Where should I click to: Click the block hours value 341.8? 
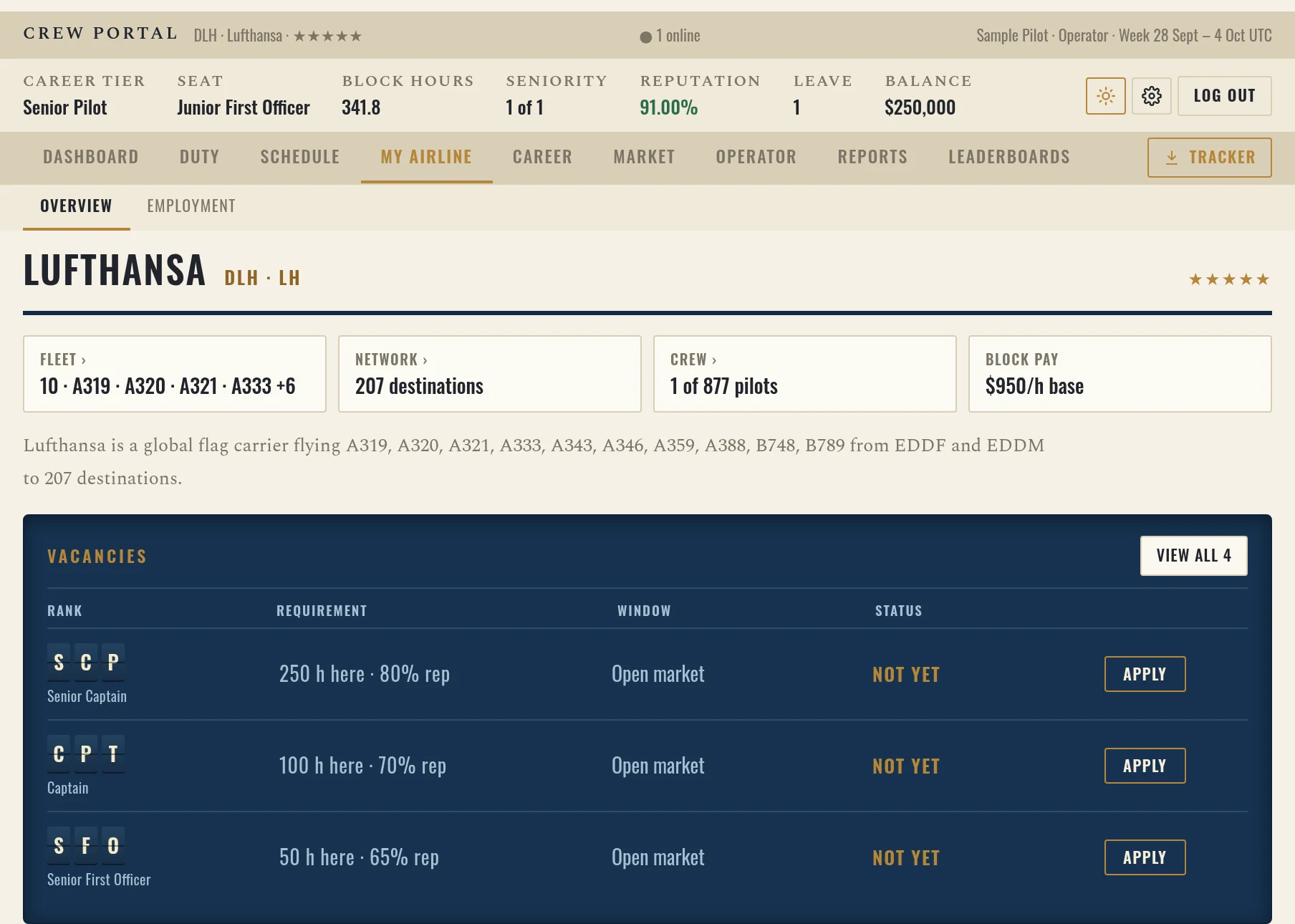[x=361, y=107]
